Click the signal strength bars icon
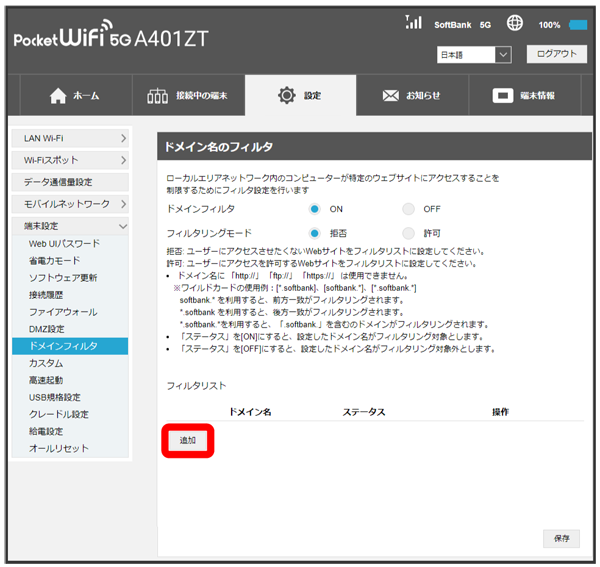 pyautogui.click(x=414, y=22)
